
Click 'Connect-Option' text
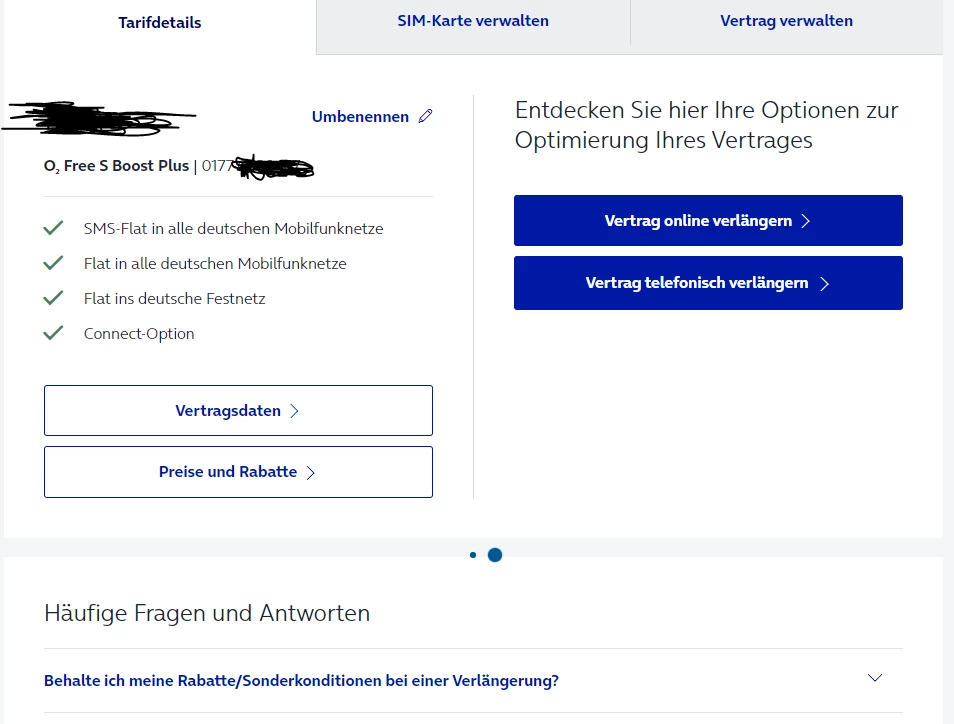pyautogui.click(x=139, y=334)
